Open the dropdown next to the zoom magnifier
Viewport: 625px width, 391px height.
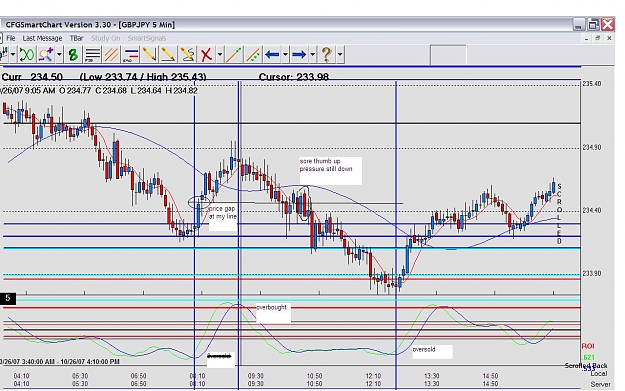click(x=59, y=54)
